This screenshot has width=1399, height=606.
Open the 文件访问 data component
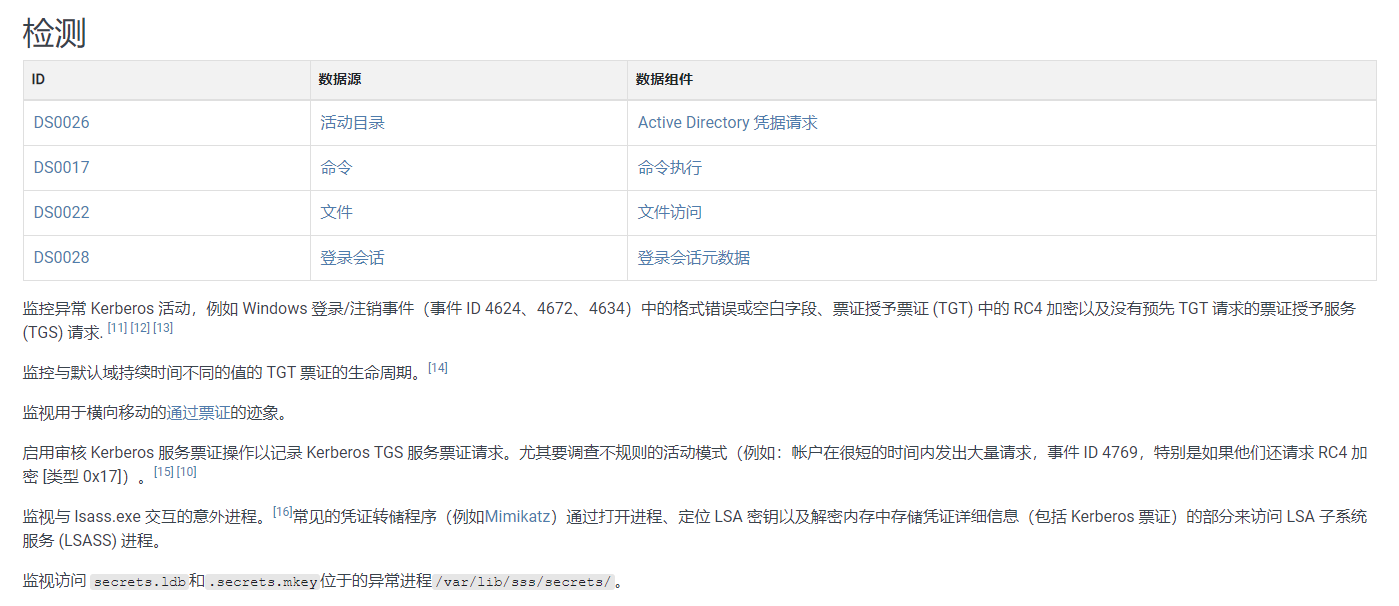(670, 213)
